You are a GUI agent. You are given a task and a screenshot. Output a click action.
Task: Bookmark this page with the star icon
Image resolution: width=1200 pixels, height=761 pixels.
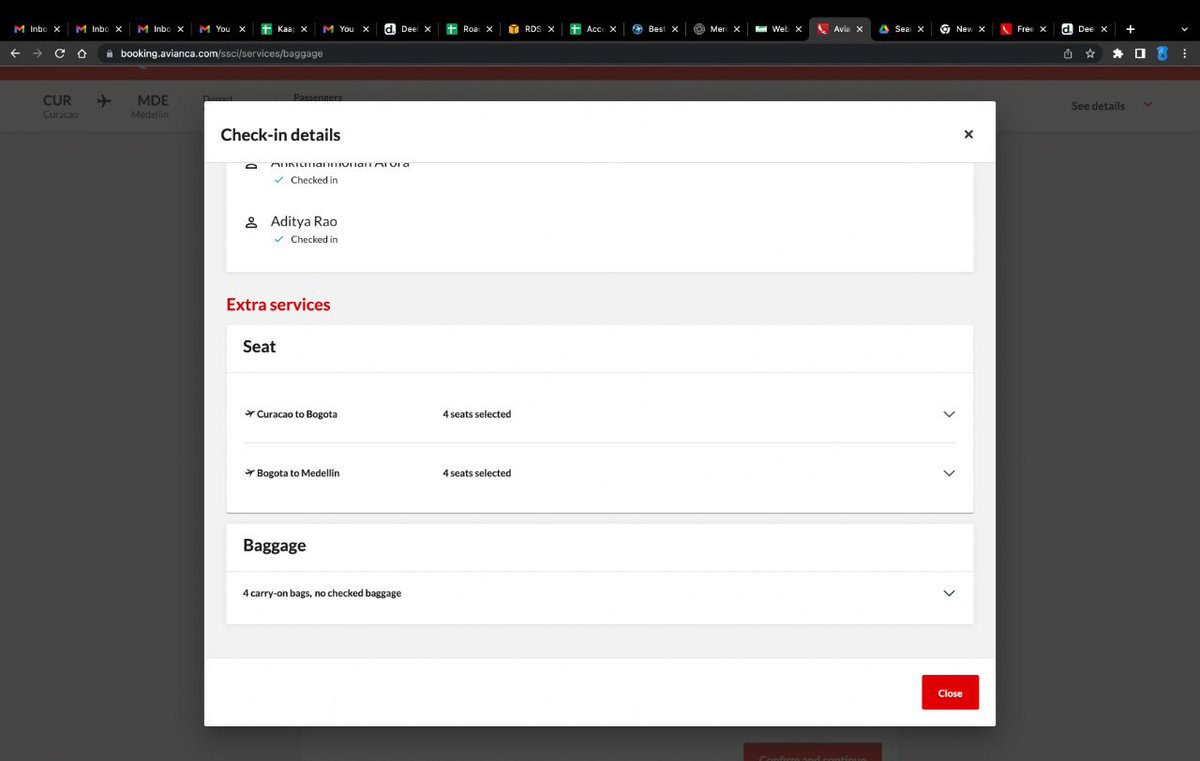[1090, 53]
